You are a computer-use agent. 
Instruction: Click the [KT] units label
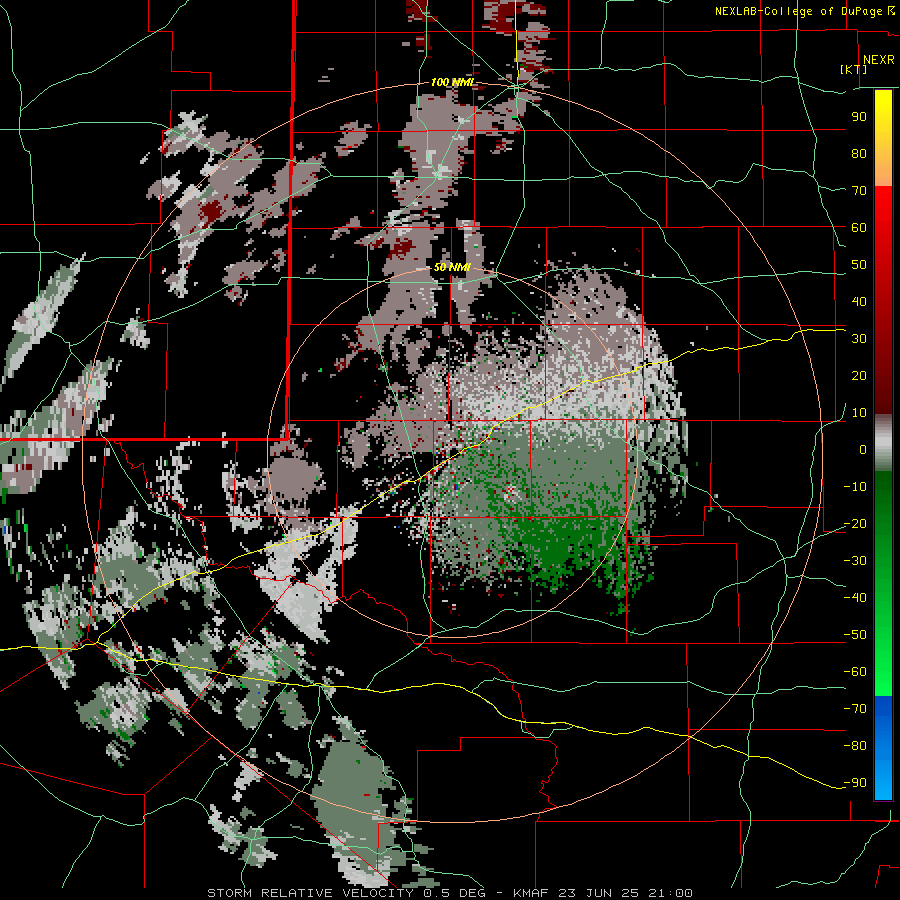(x=854, y=69)
